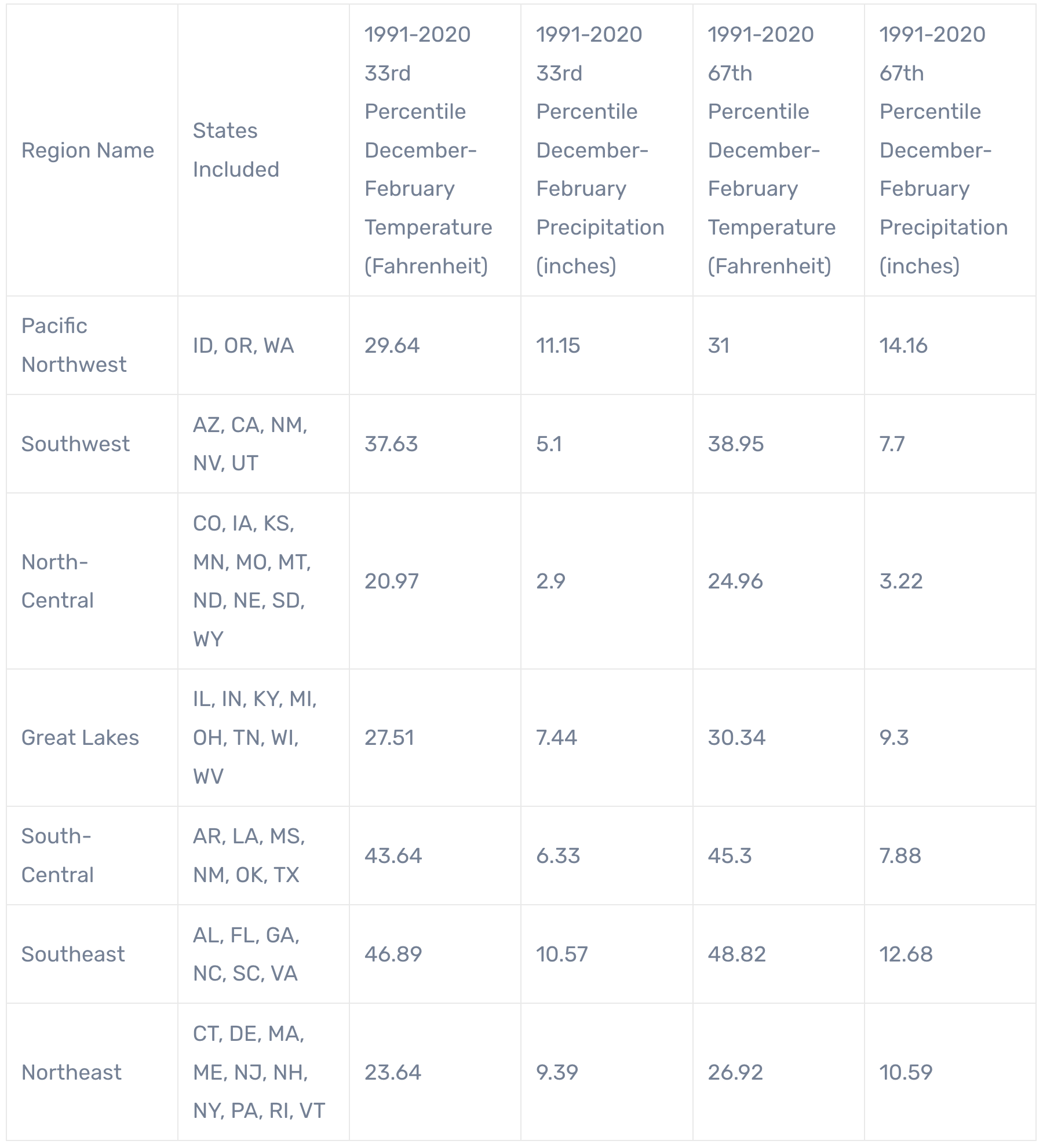Click the 38.95 temperature value for Southwest

click(x=735, y=444)
